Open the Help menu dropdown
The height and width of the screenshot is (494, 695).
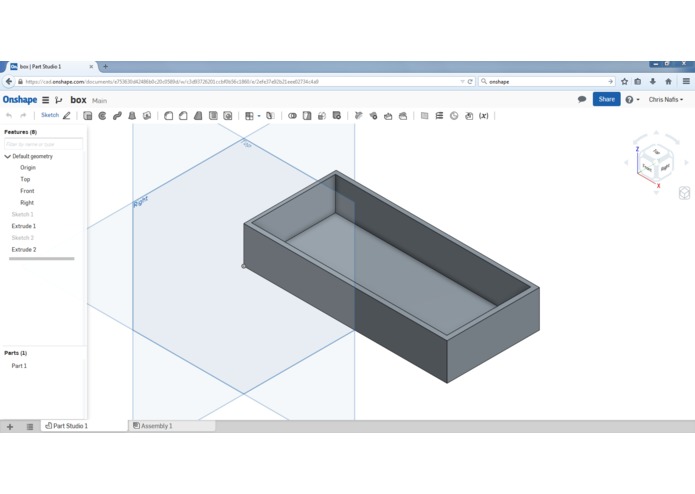(x=632, y=100)
